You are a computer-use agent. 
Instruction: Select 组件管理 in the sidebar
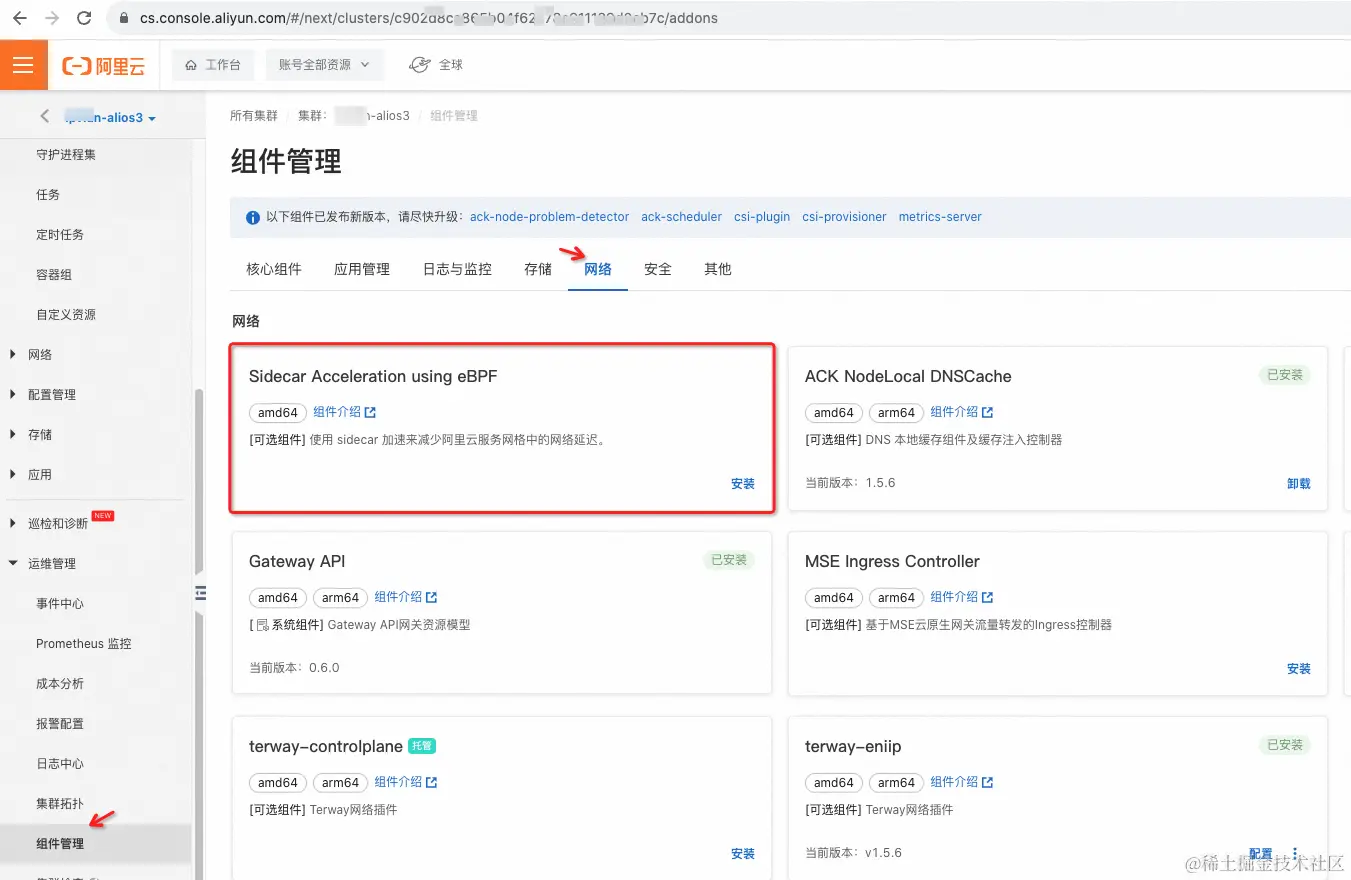pyautogui.click(x=60, y=844)
